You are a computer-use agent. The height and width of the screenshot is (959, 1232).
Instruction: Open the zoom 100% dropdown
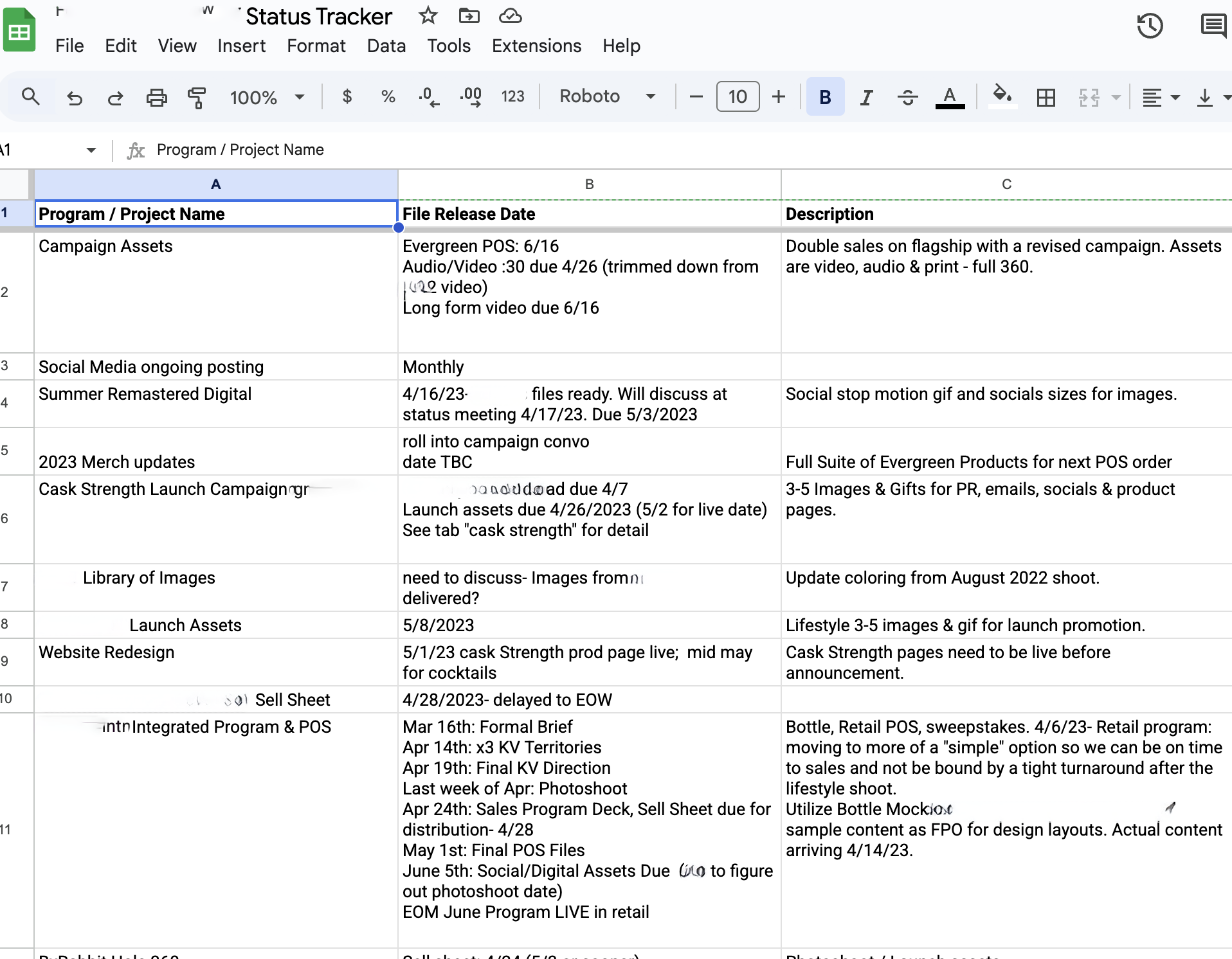(266, 97)
